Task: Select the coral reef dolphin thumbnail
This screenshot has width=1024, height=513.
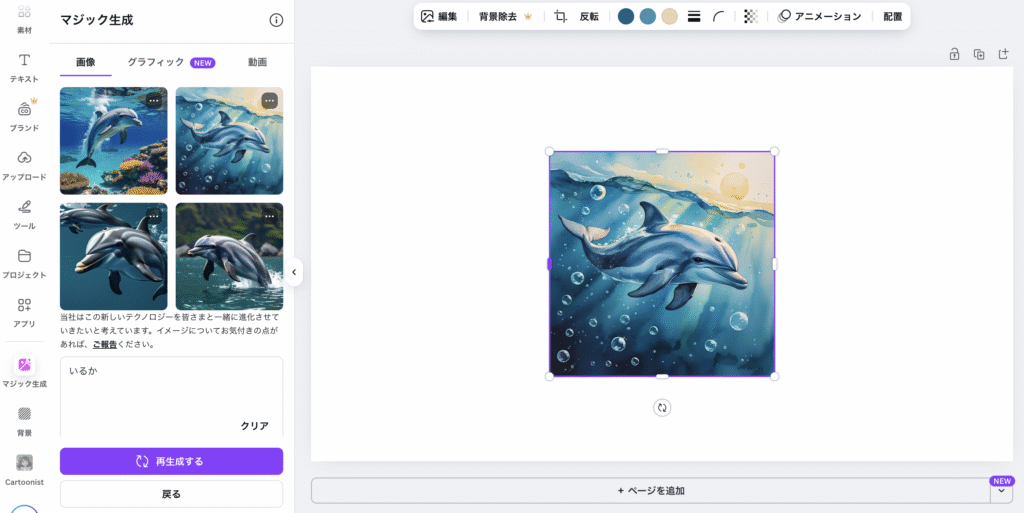Action: pyautogui.click(x=114, y=141)
